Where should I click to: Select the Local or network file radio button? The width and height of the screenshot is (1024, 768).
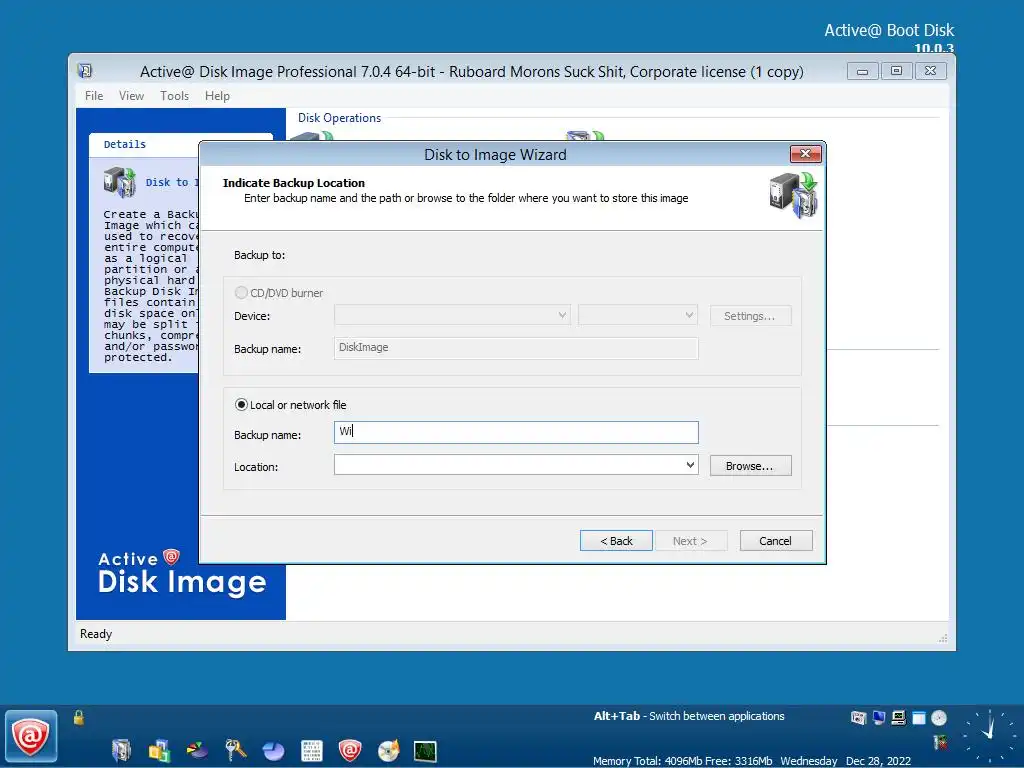tap(241, 405)
